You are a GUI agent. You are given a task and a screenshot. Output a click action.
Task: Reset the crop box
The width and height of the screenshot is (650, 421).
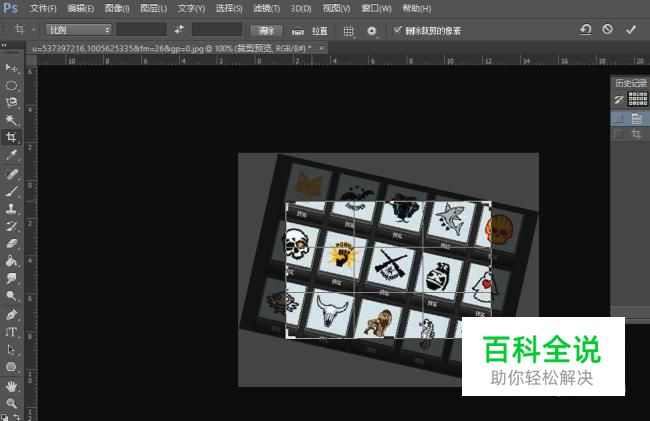coord(585,30)
